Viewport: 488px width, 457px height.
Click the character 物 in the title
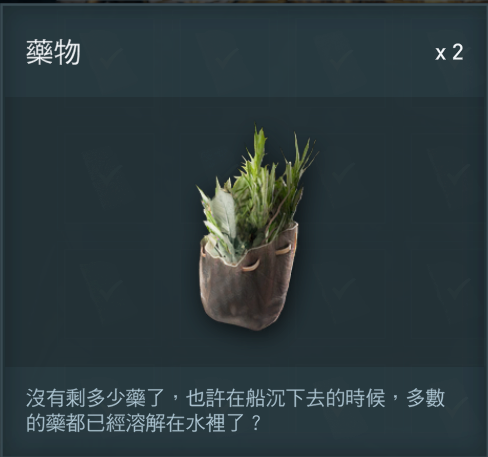(x=67, y=53)
